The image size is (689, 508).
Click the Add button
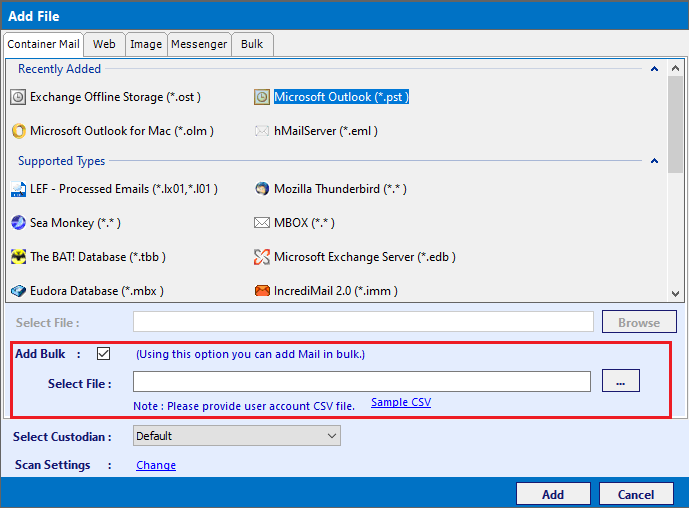coord(553,494)
